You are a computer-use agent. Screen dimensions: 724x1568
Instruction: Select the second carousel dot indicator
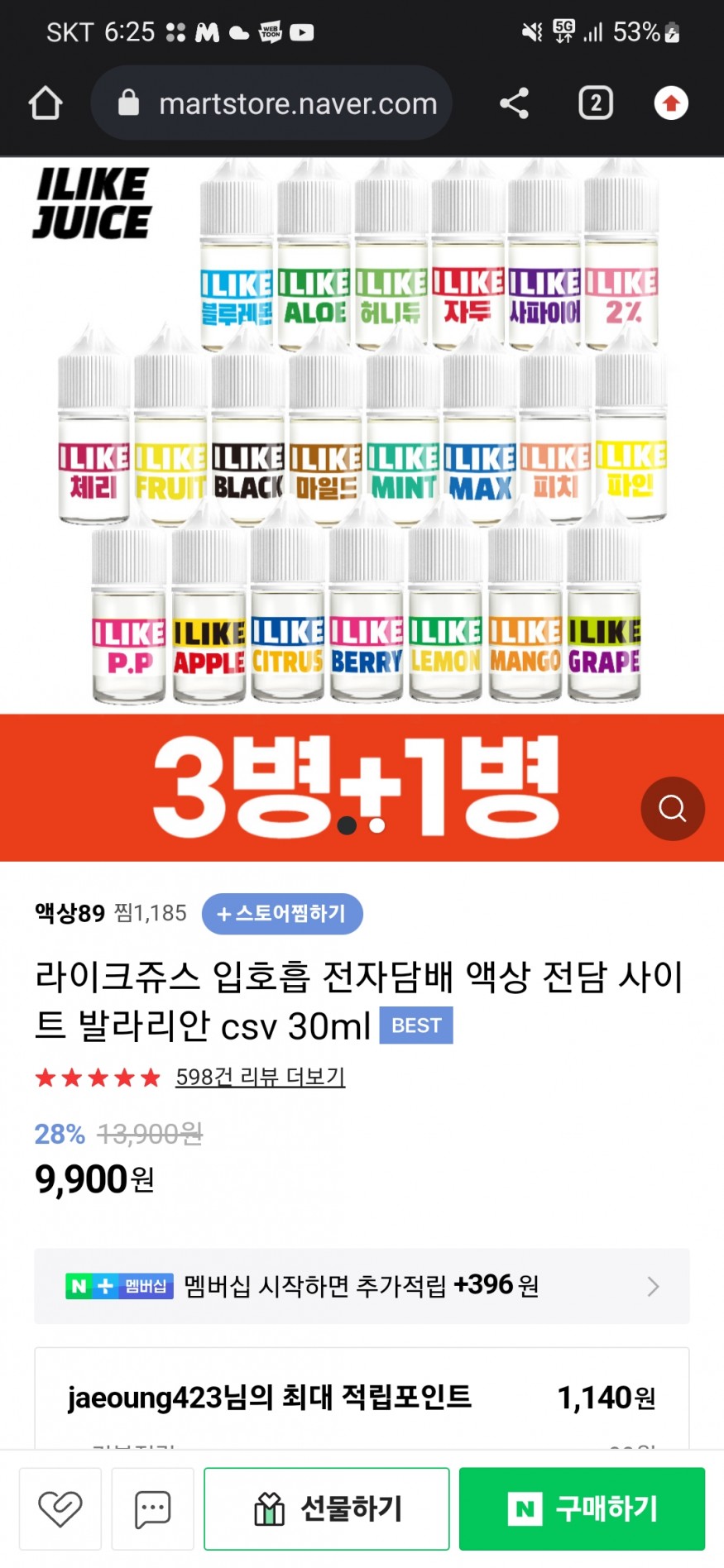tap(377, 825)
